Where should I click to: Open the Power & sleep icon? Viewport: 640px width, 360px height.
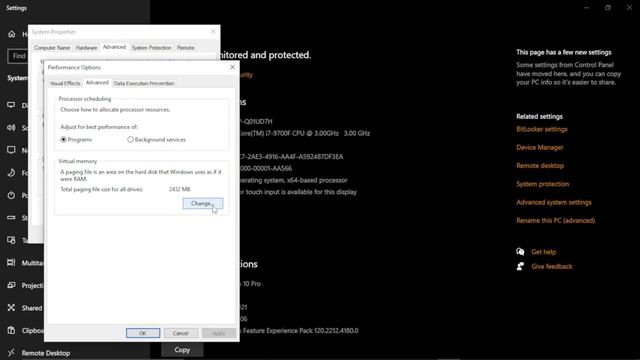coord(11,195)
